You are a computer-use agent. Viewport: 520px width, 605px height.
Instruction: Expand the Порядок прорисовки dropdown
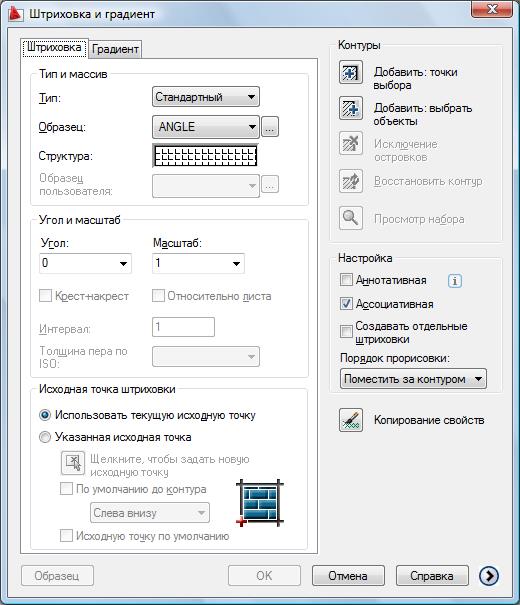[413, 379]
